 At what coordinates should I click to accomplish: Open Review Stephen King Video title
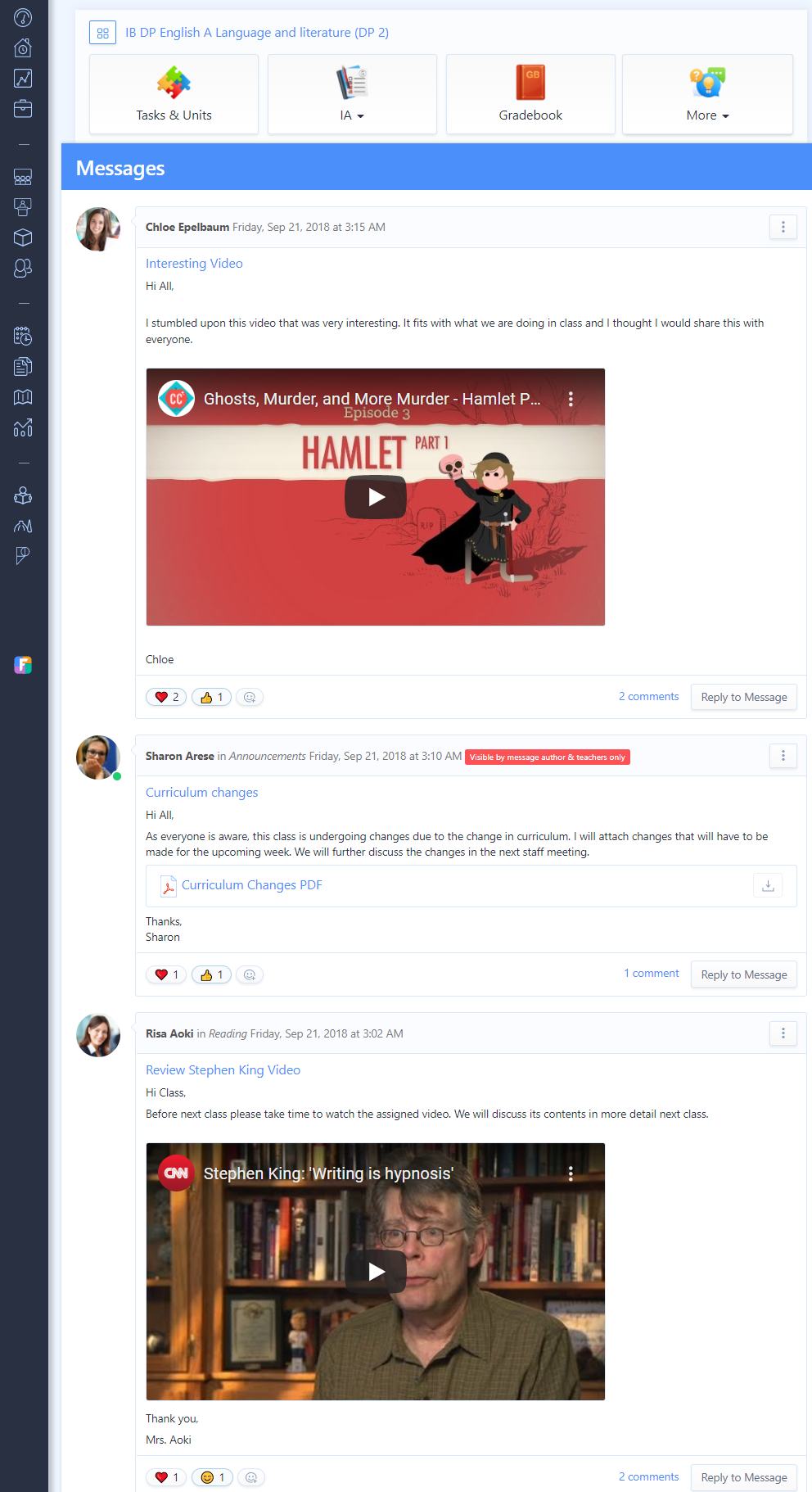pos(223,1070)
